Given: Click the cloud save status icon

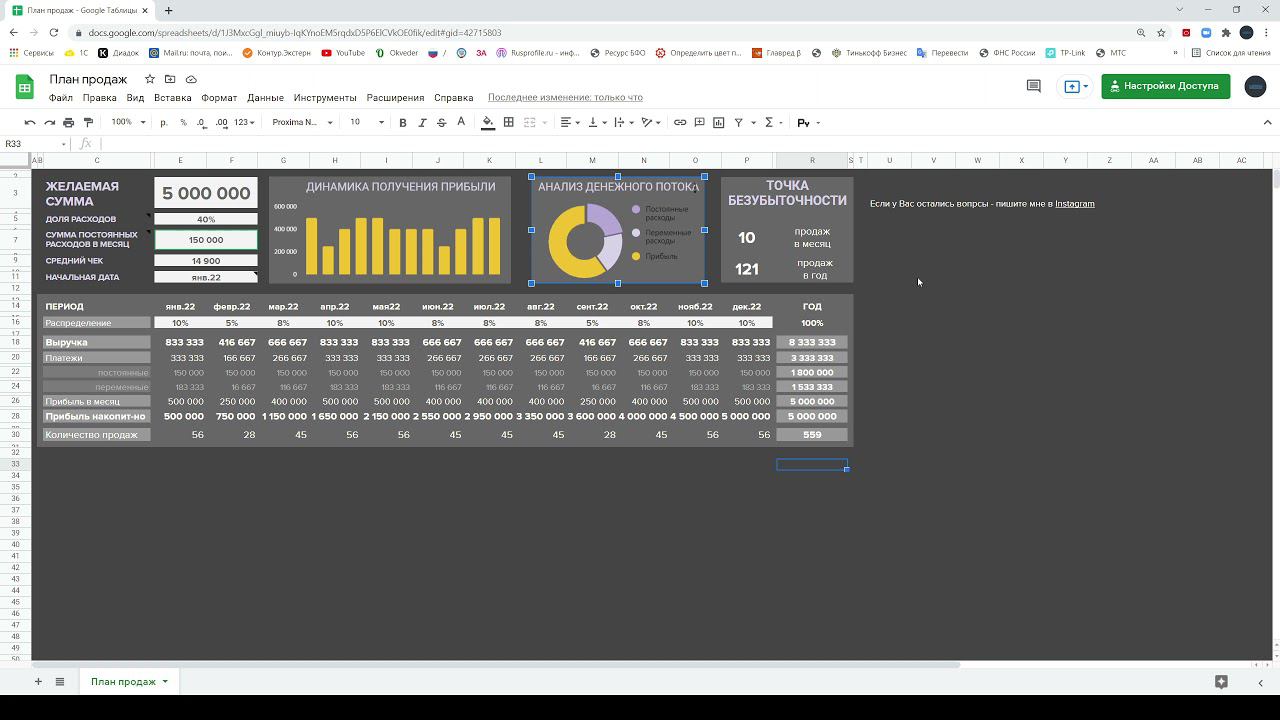Looking at the screenshot, I should (x=191, y=79).
